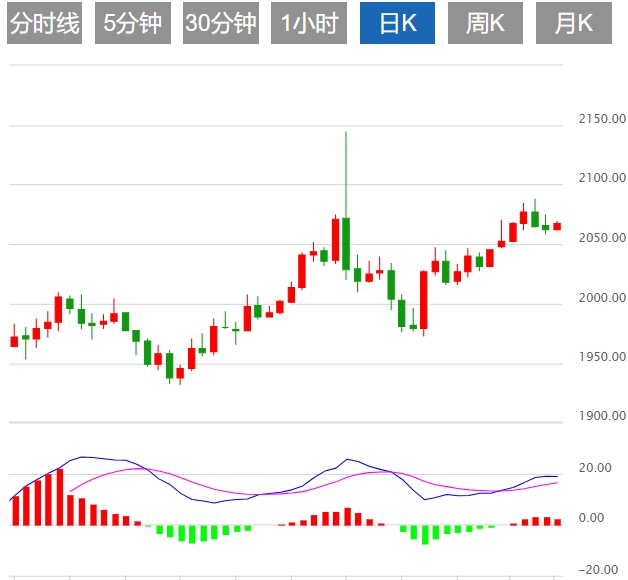
Task: Click the 20.00 MACD axis label
Action: pyautogui.click(x=598, y=468)
